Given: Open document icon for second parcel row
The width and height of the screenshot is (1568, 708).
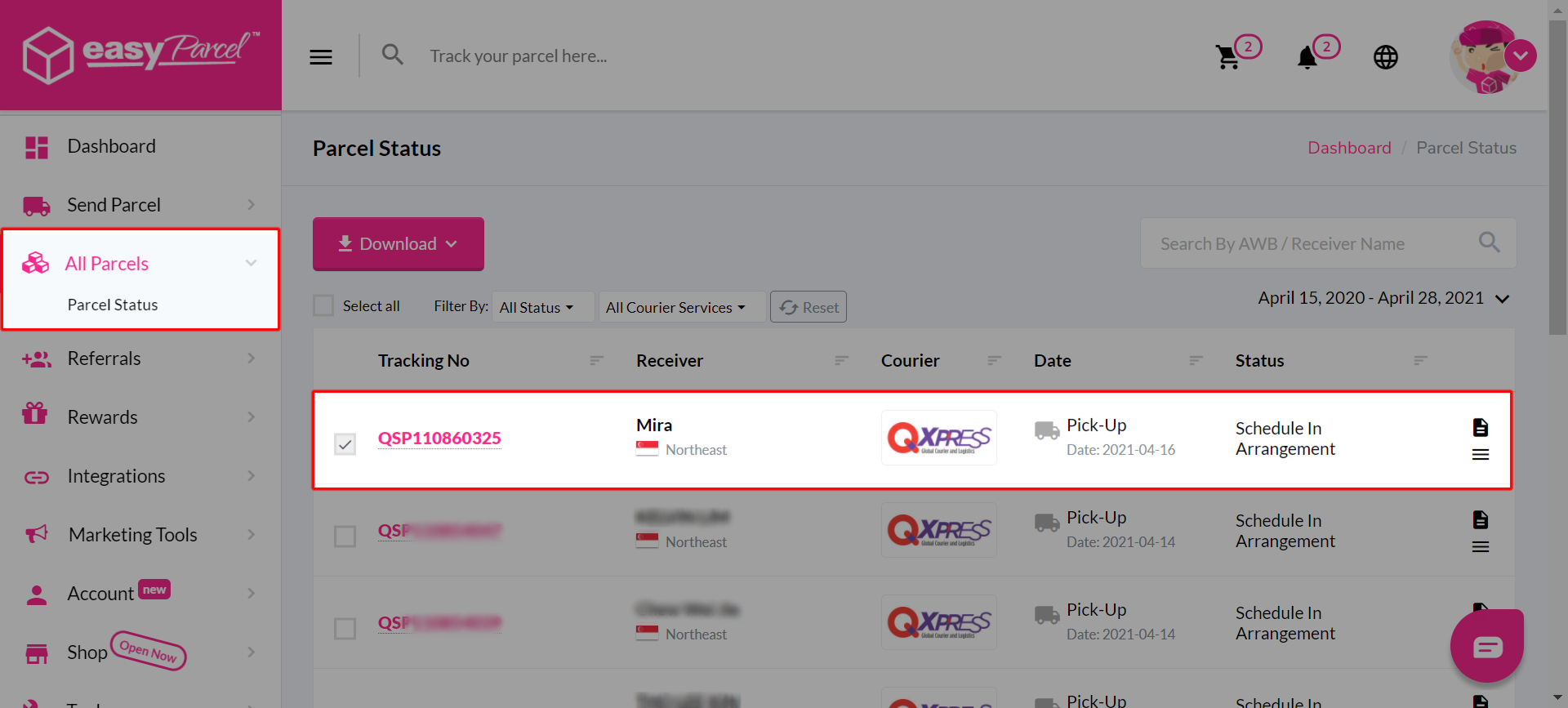Looking at the screenshot, I should [x=1481, y=519].
